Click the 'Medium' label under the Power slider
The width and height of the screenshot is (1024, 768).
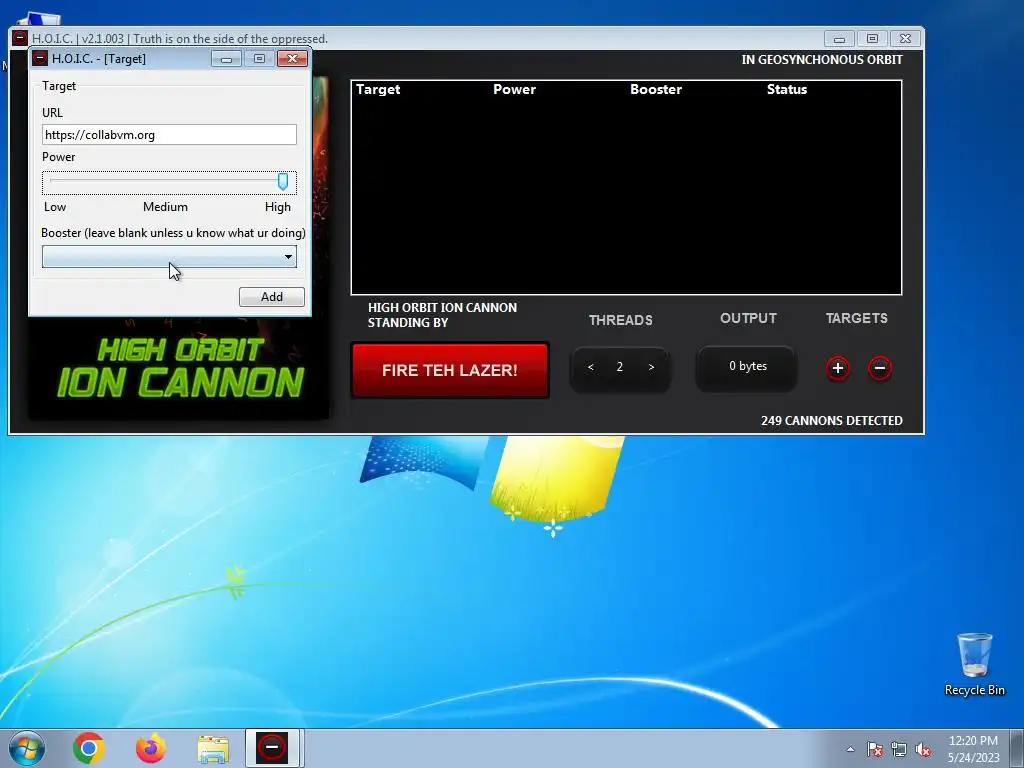point(165,207)
